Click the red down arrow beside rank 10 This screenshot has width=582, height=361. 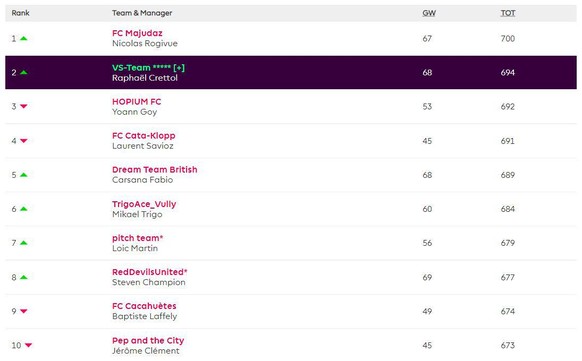point(28,345)
